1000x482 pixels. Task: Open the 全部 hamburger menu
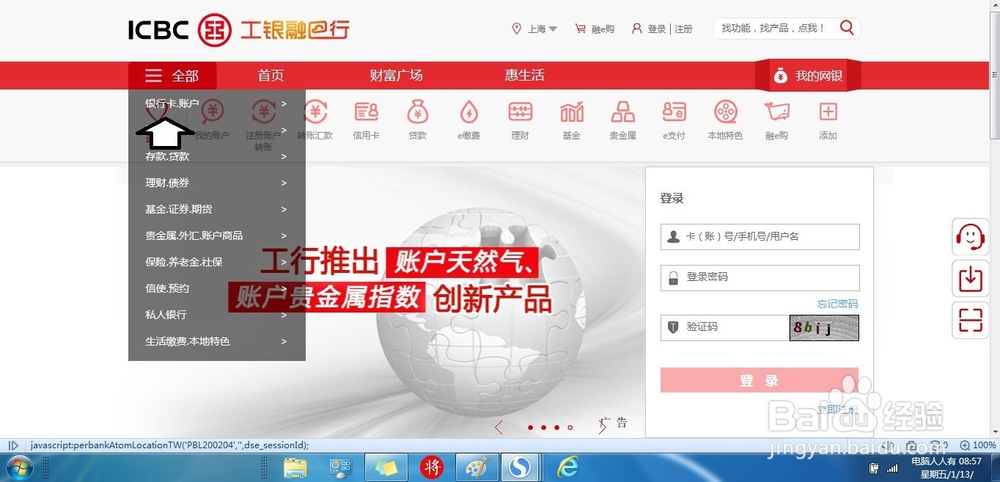(172, 76)
